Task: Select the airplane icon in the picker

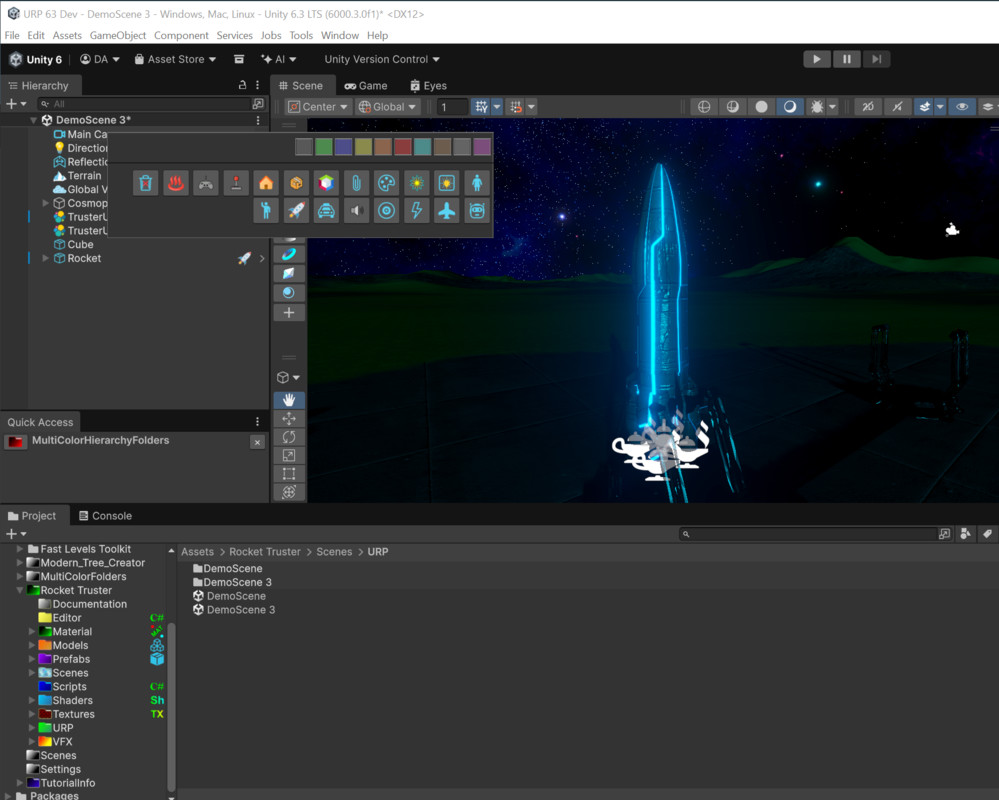Action: (x=446, y=211)
